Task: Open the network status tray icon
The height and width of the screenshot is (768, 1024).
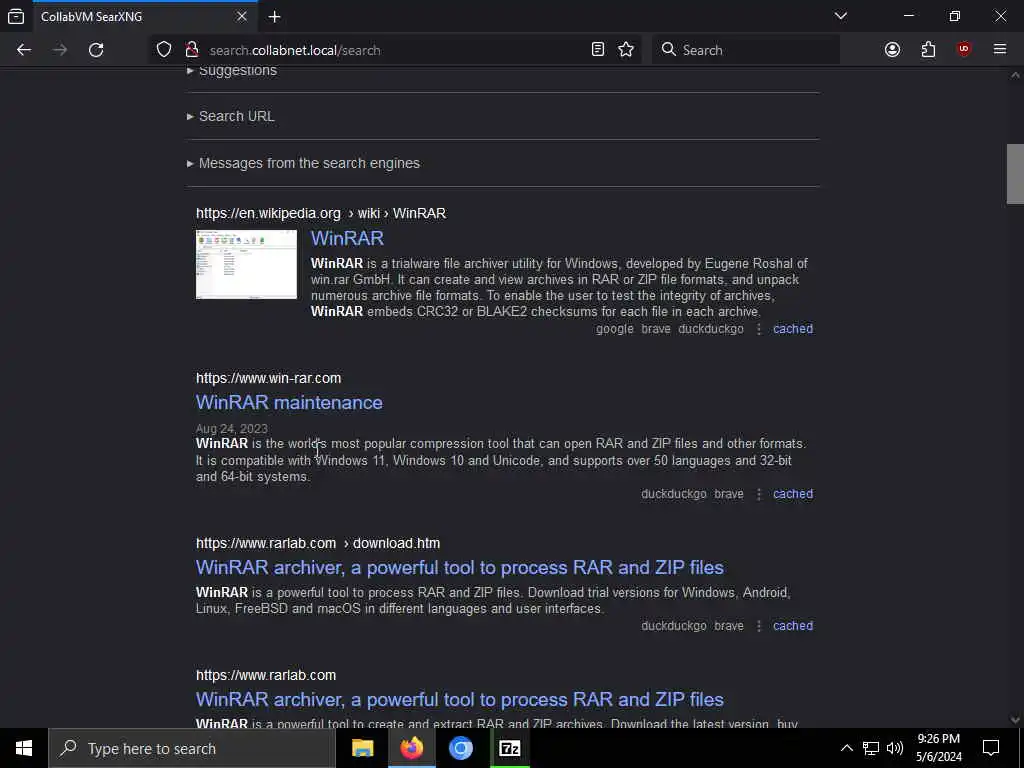Action: coord(871,748)
